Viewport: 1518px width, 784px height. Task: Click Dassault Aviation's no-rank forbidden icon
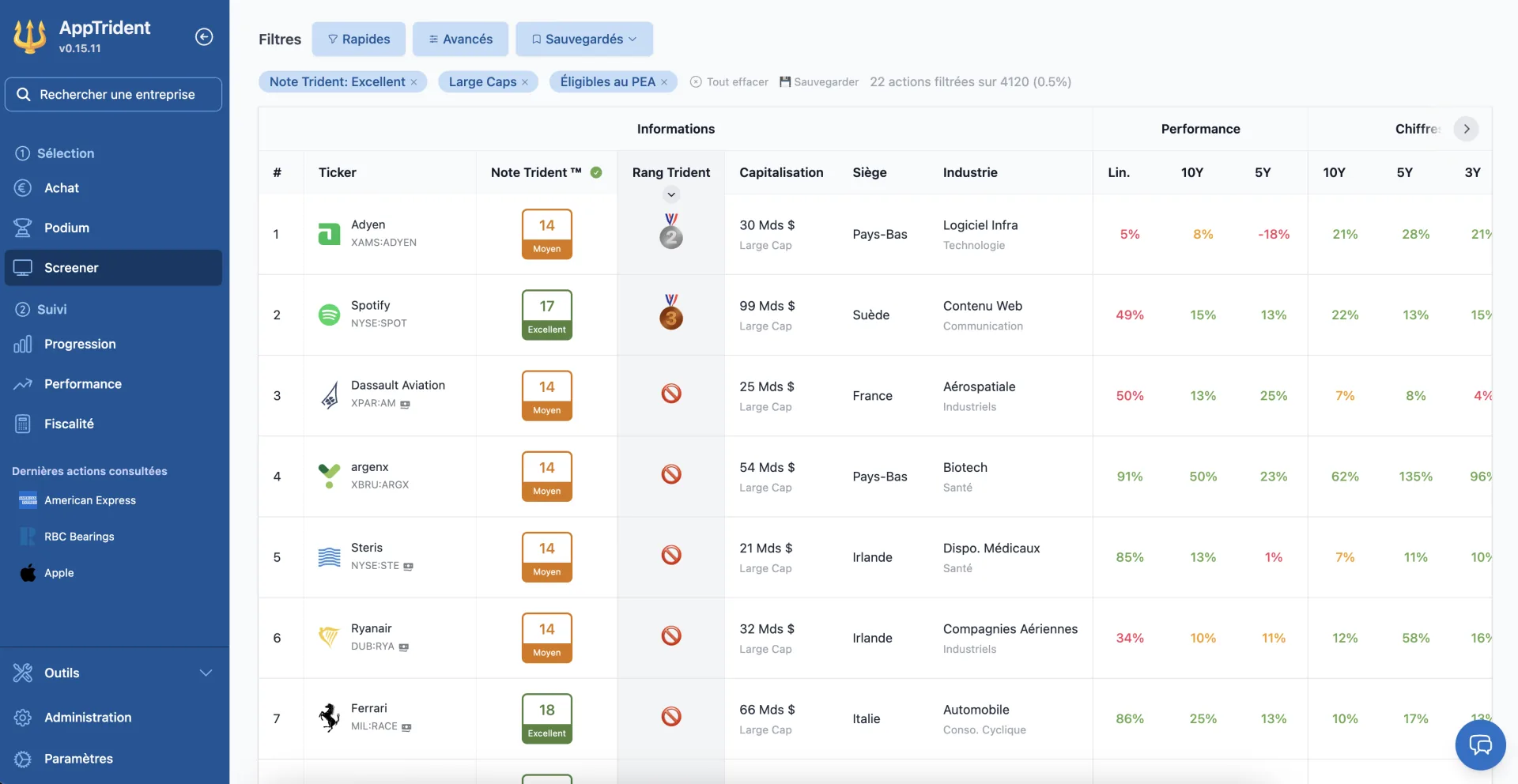[x=671, y=394]
